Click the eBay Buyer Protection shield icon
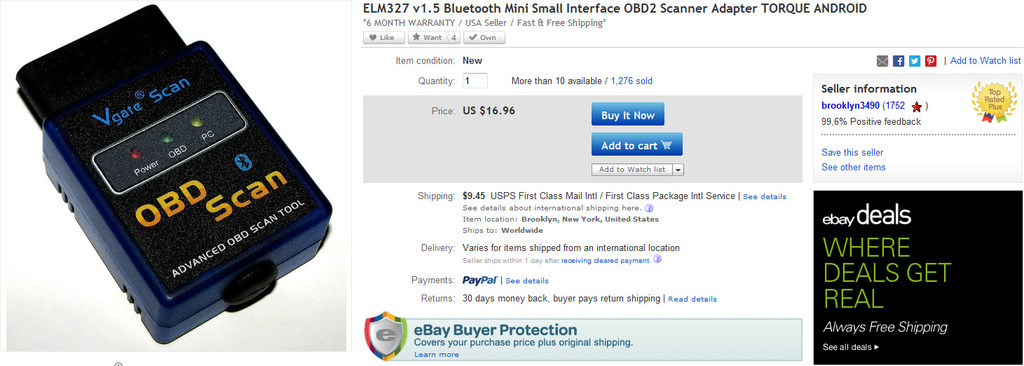The width and height of the screenshot is (1024, 366). [x=386, y=337]
